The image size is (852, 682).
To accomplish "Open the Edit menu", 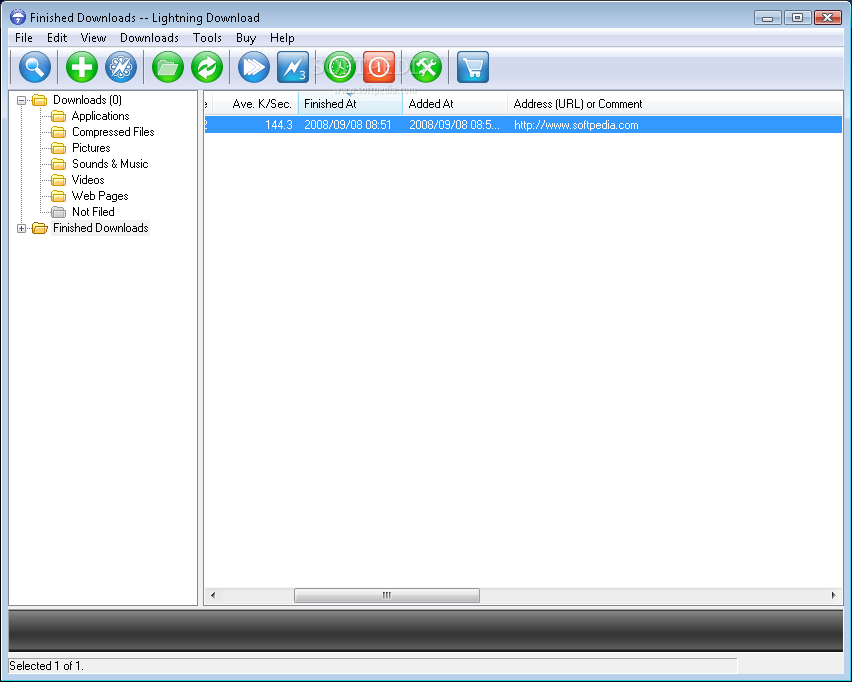I will pyautogui.click(x=57, y=38).
